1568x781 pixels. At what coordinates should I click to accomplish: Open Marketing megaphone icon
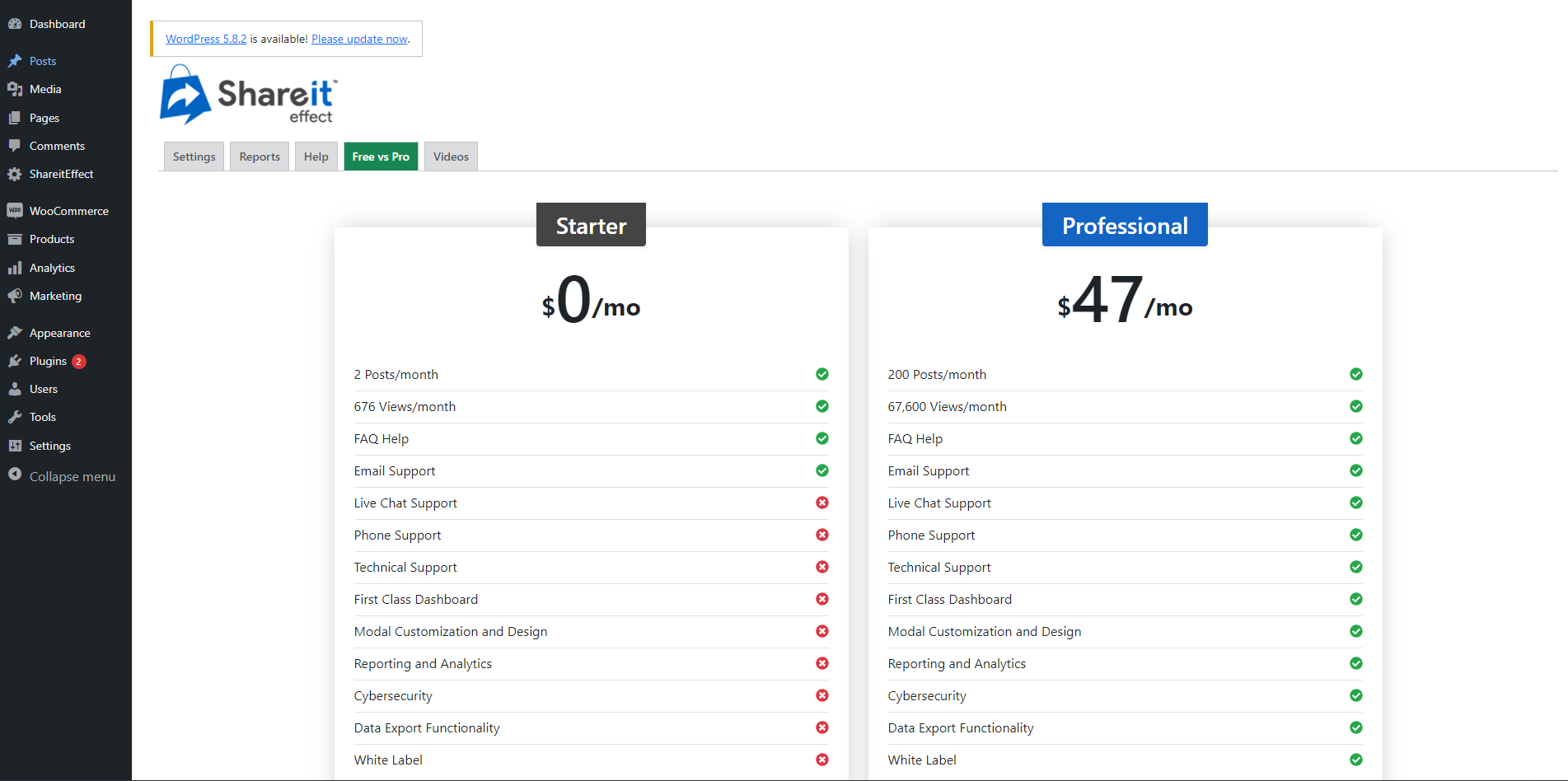[x=15, y=296]
